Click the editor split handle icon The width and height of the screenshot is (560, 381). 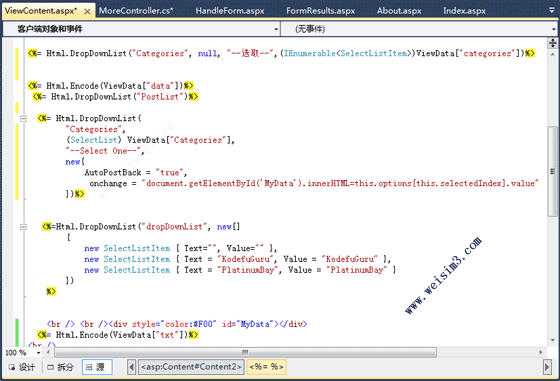click(552, 43)
